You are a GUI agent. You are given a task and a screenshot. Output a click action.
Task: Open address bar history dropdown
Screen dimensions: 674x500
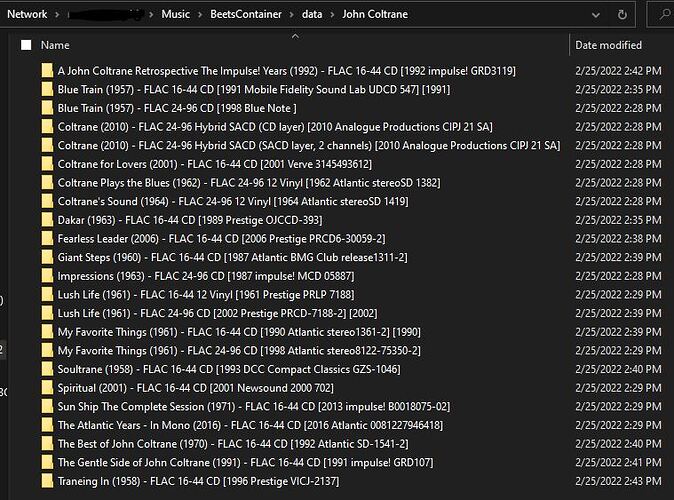595,15
